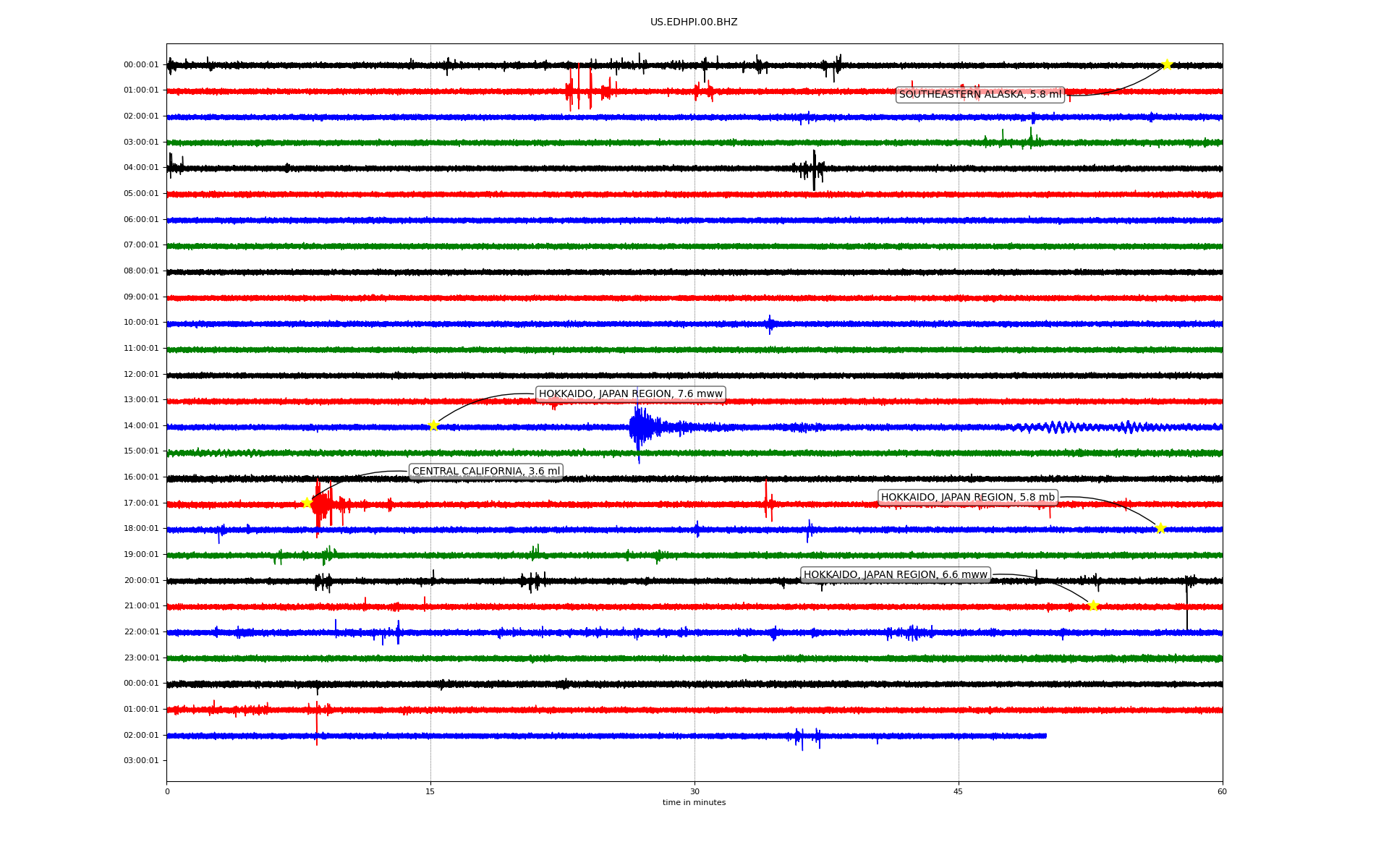Click the Central California 3.6 ml star marker
Viewport: 1389px width, 868px height.
pos(307,503)
